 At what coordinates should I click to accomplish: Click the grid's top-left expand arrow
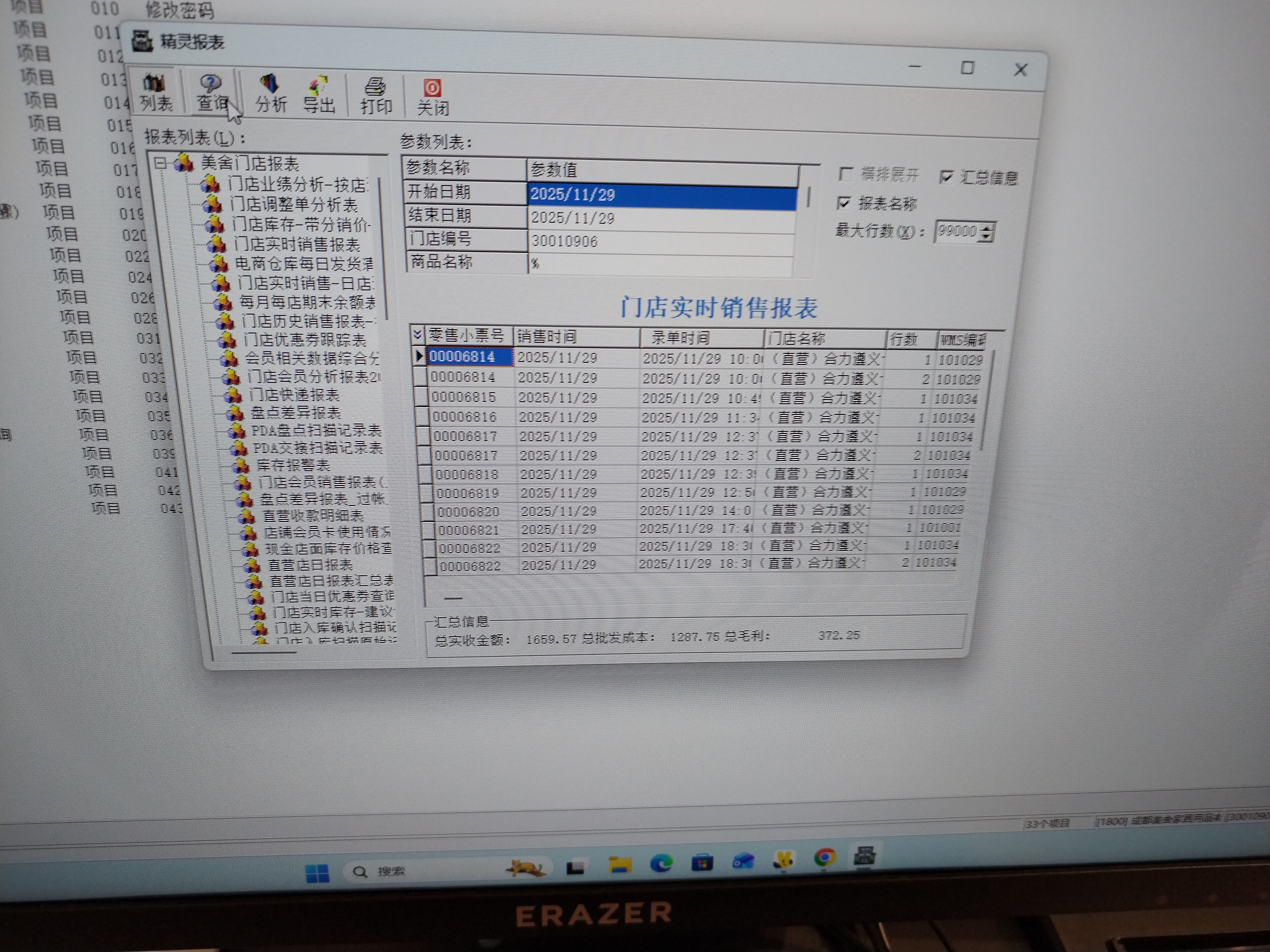(418, 334)
